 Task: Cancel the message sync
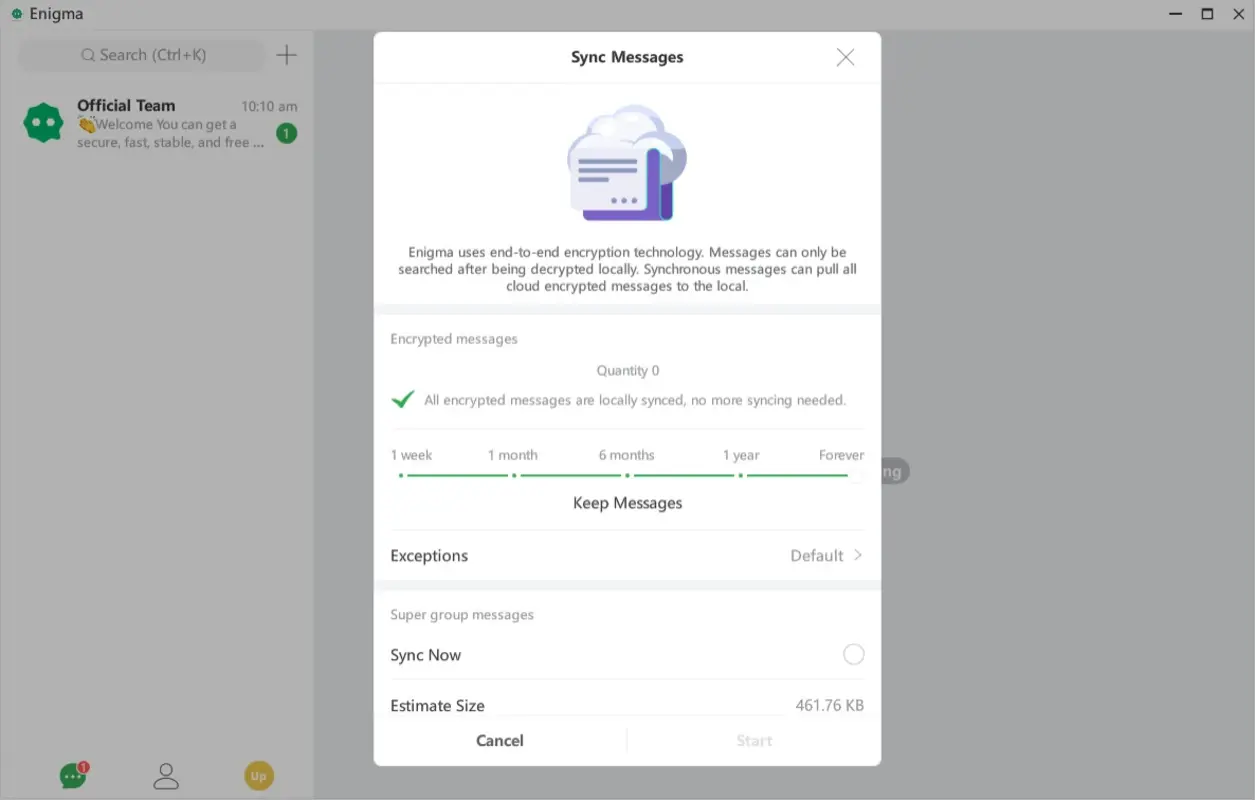pos(499,740)
